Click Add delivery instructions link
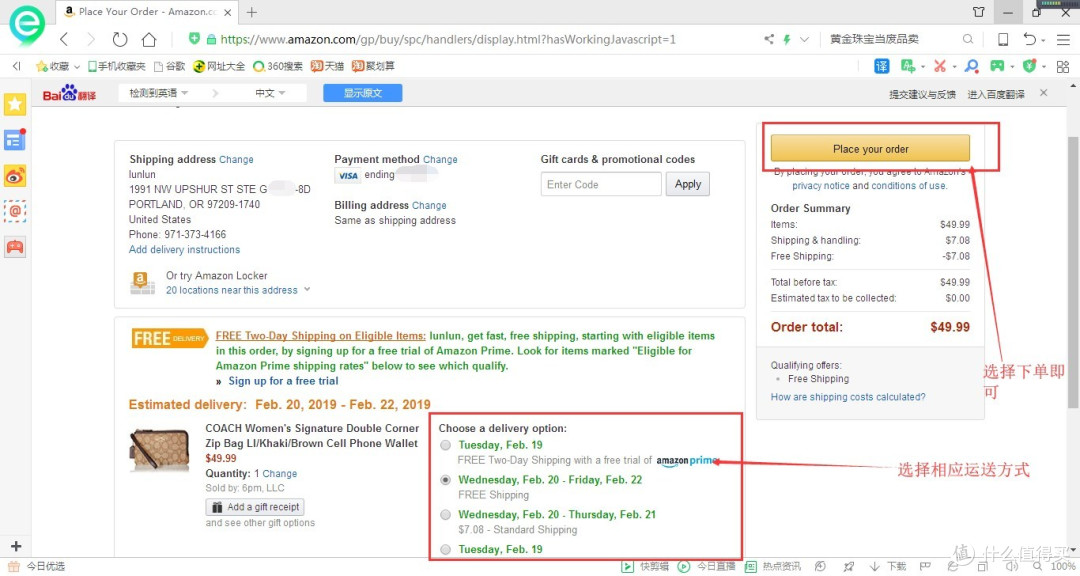Viewport: 1080px width, 576px height. click(185, 249)
